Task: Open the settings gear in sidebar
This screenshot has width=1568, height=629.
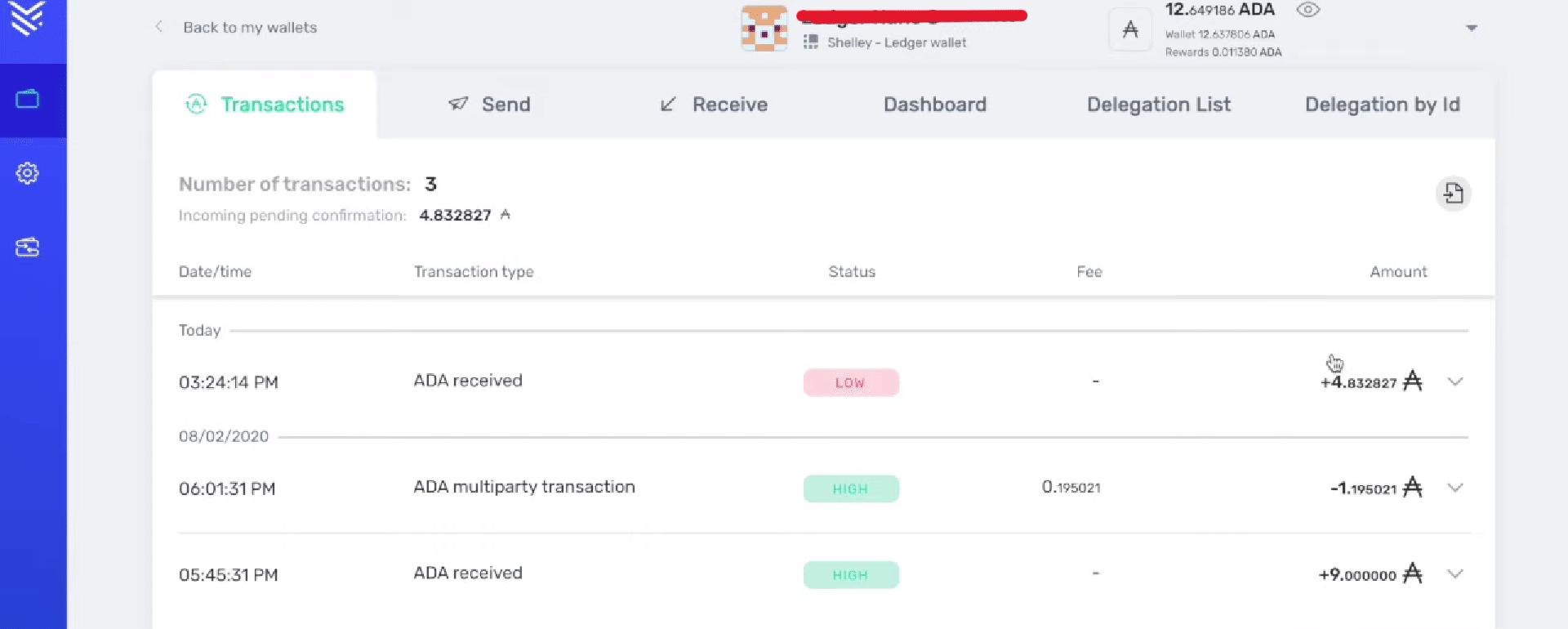Action: click(x=28, y=173)
